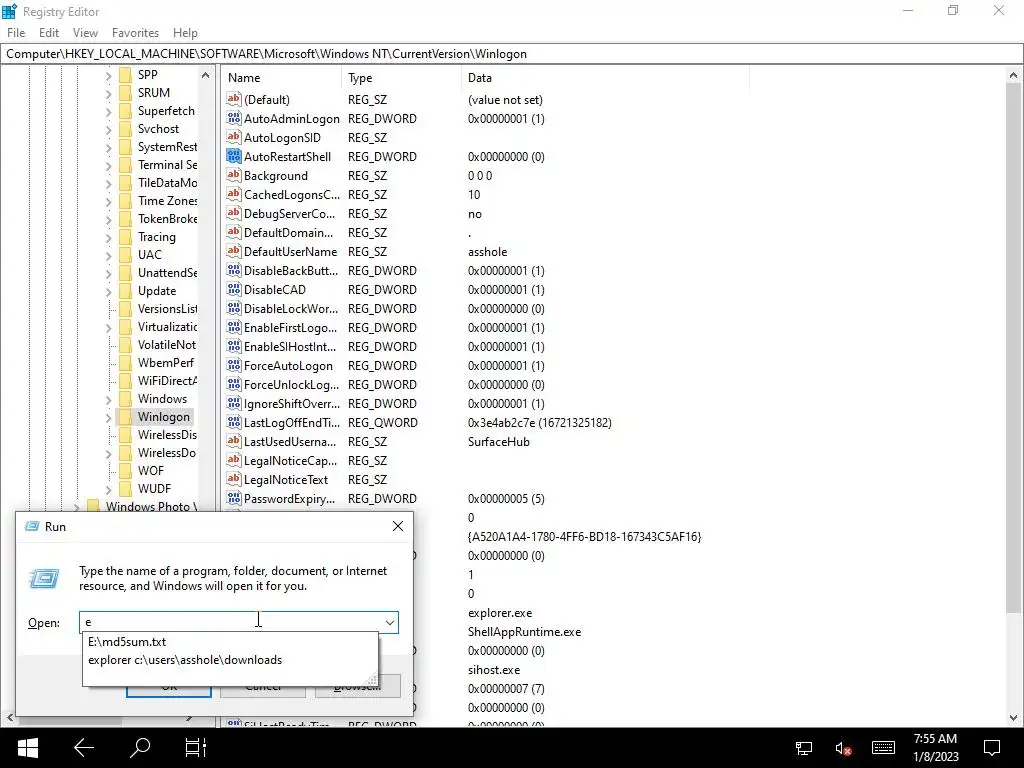Click the SPP folder icon
This screenshot has width=1024, height=768.
click(x=125, y=74)
